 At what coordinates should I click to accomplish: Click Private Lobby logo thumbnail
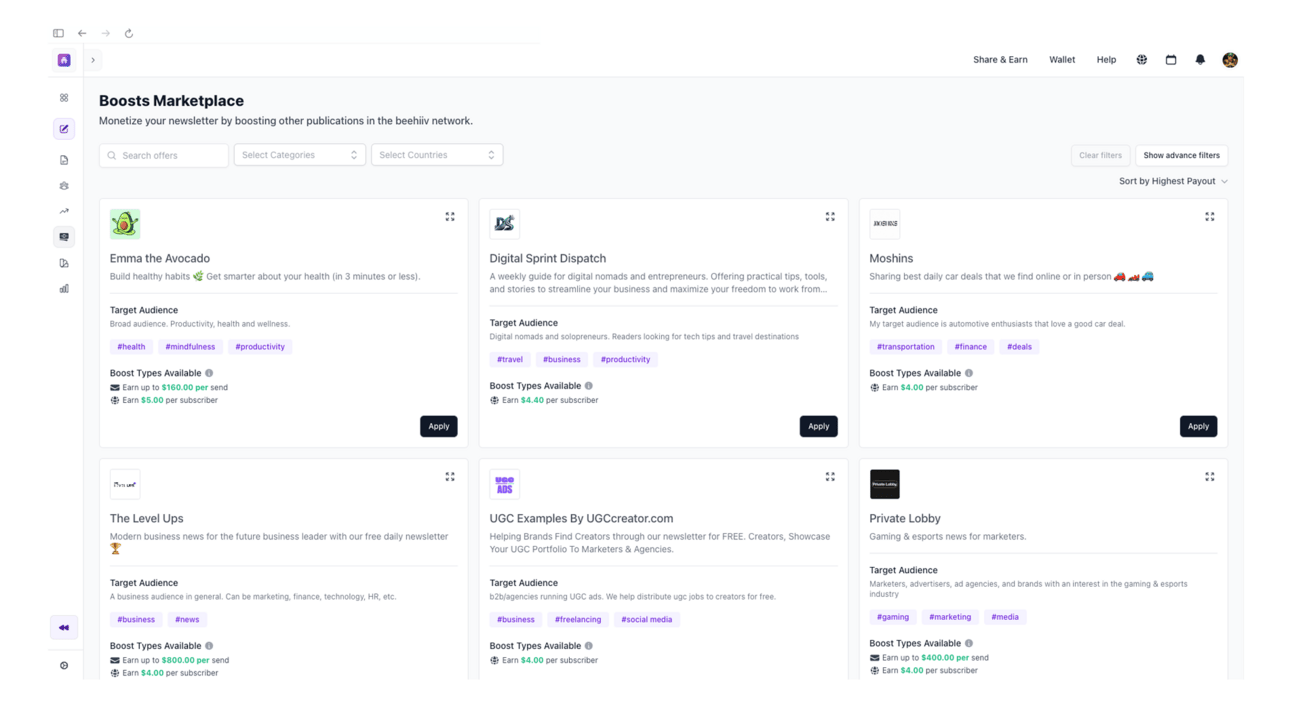tap(885, 484)
